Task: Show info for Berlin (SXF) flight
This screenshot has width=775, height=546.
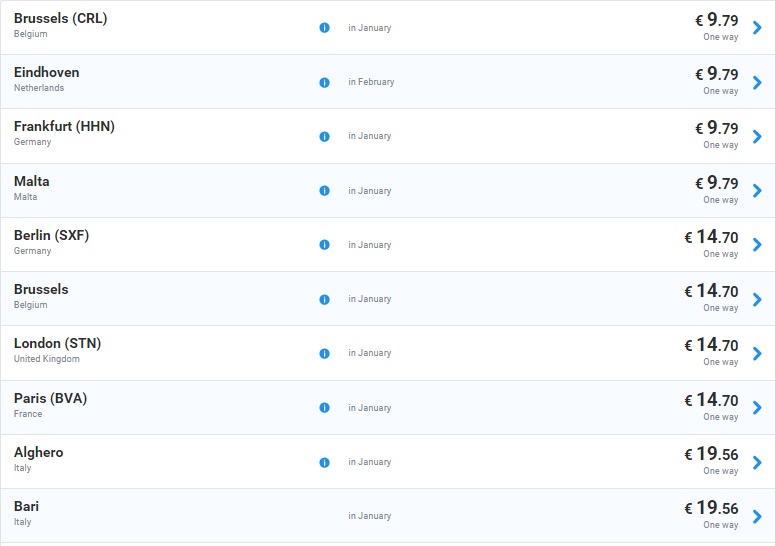Action: pyautogui.click(x=324, y=245)
